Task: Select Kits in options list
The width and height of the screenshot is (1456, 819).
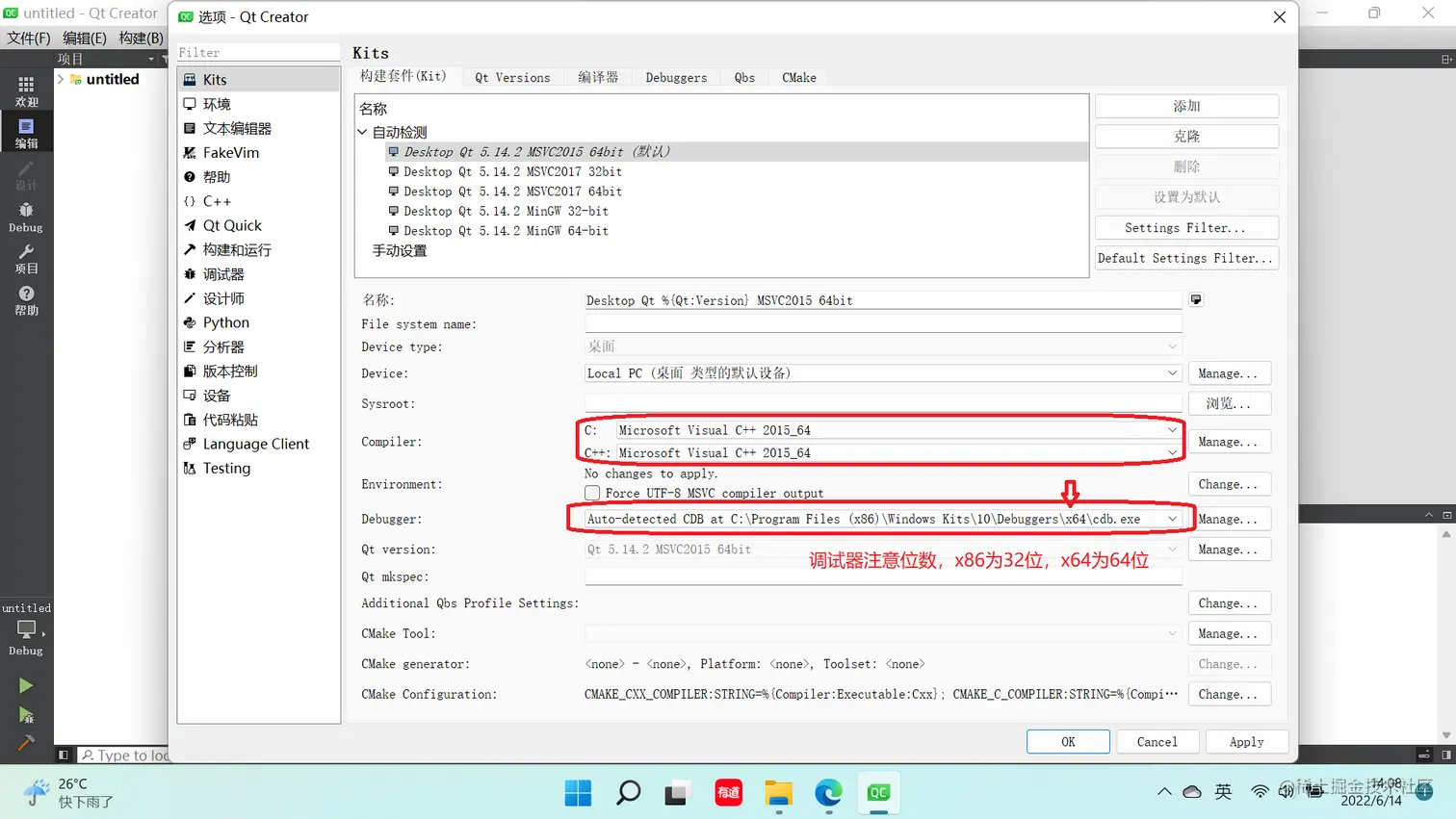Action: (258, 80)
